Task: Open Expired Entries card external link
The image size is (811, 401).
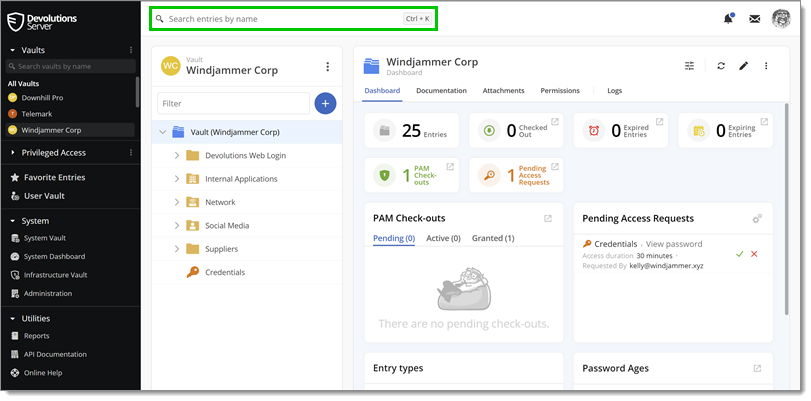Action: [x=659, y=122]
